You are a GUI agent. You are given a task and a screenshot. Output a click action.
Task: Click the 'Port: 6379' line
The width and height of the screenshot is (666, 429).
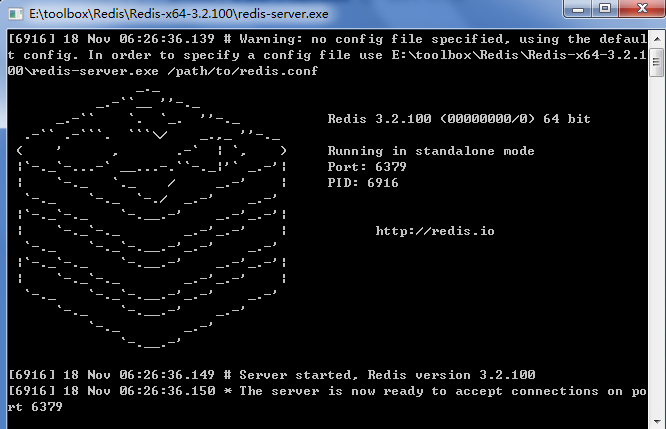[367, 167]
